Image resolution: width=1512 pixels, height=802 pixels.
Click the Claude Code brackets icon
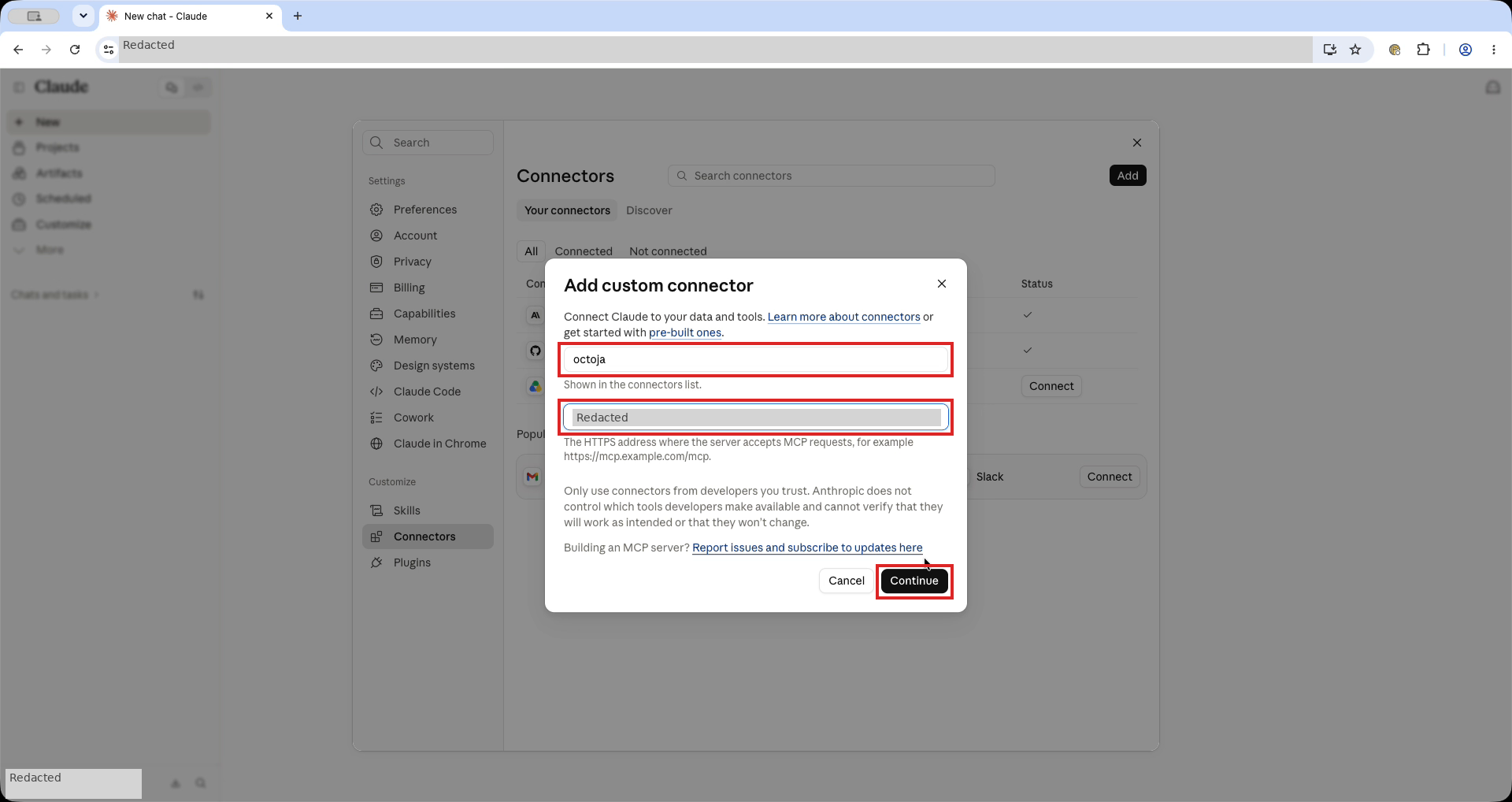[376, 392]
